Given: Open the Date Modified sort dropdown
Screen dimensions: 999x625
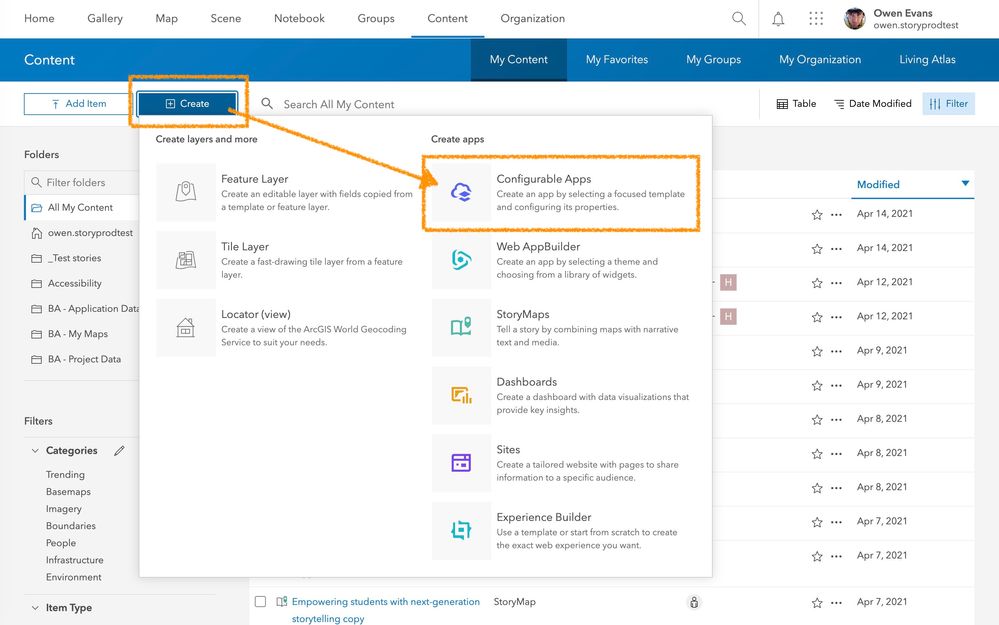Looking at the screenshot, I should tap(872, 104).
